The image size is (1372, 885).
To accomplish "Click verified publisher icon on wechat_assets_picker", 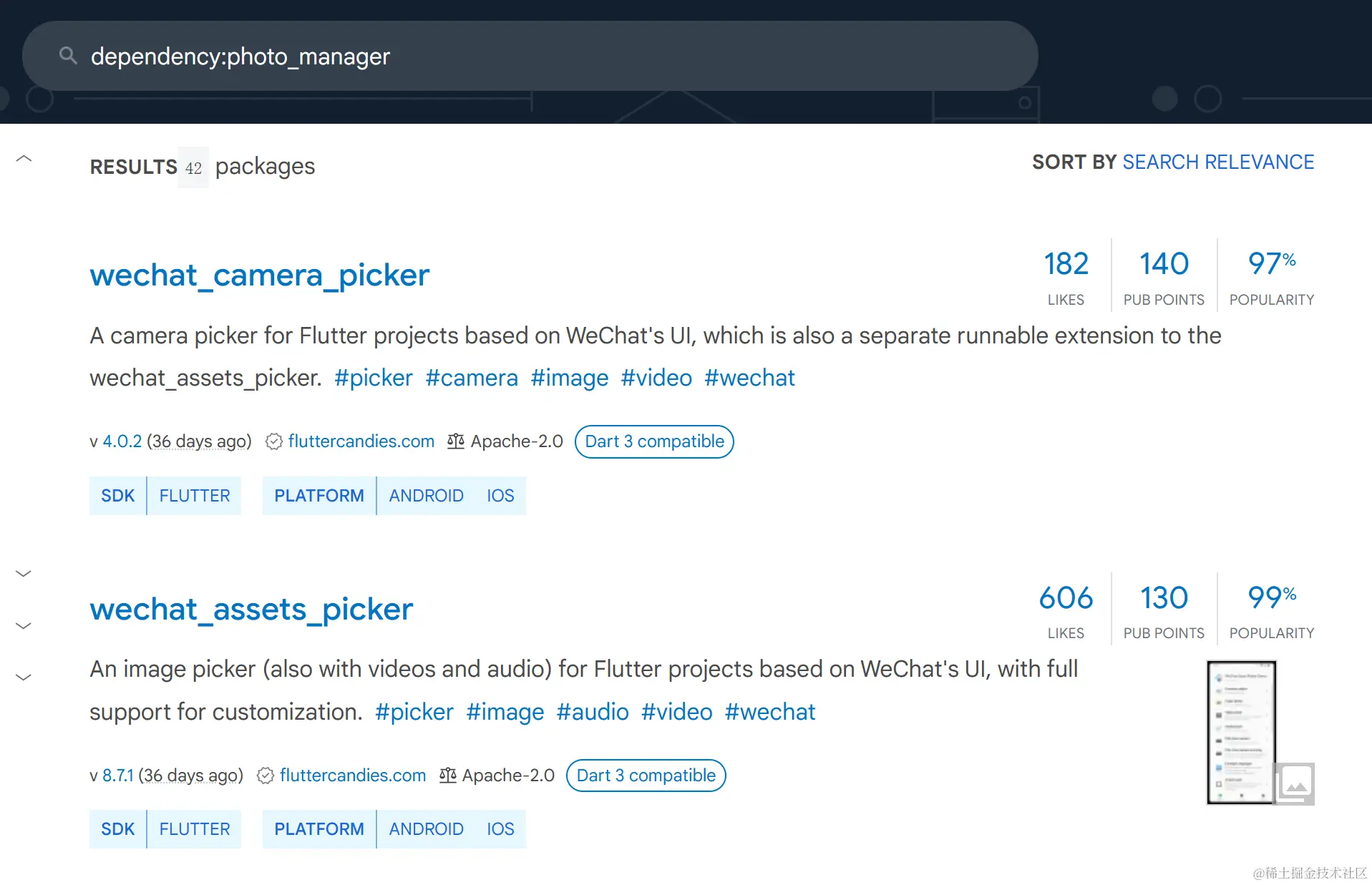I will tap(266, 776).
